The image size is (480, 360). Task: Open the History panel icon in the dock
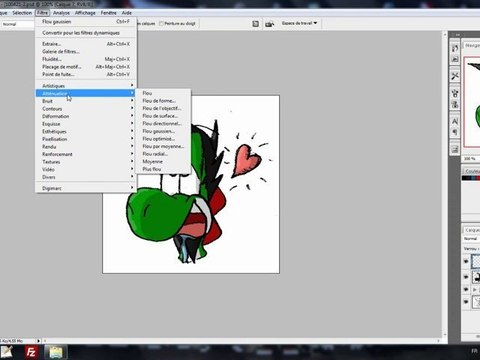455,48
